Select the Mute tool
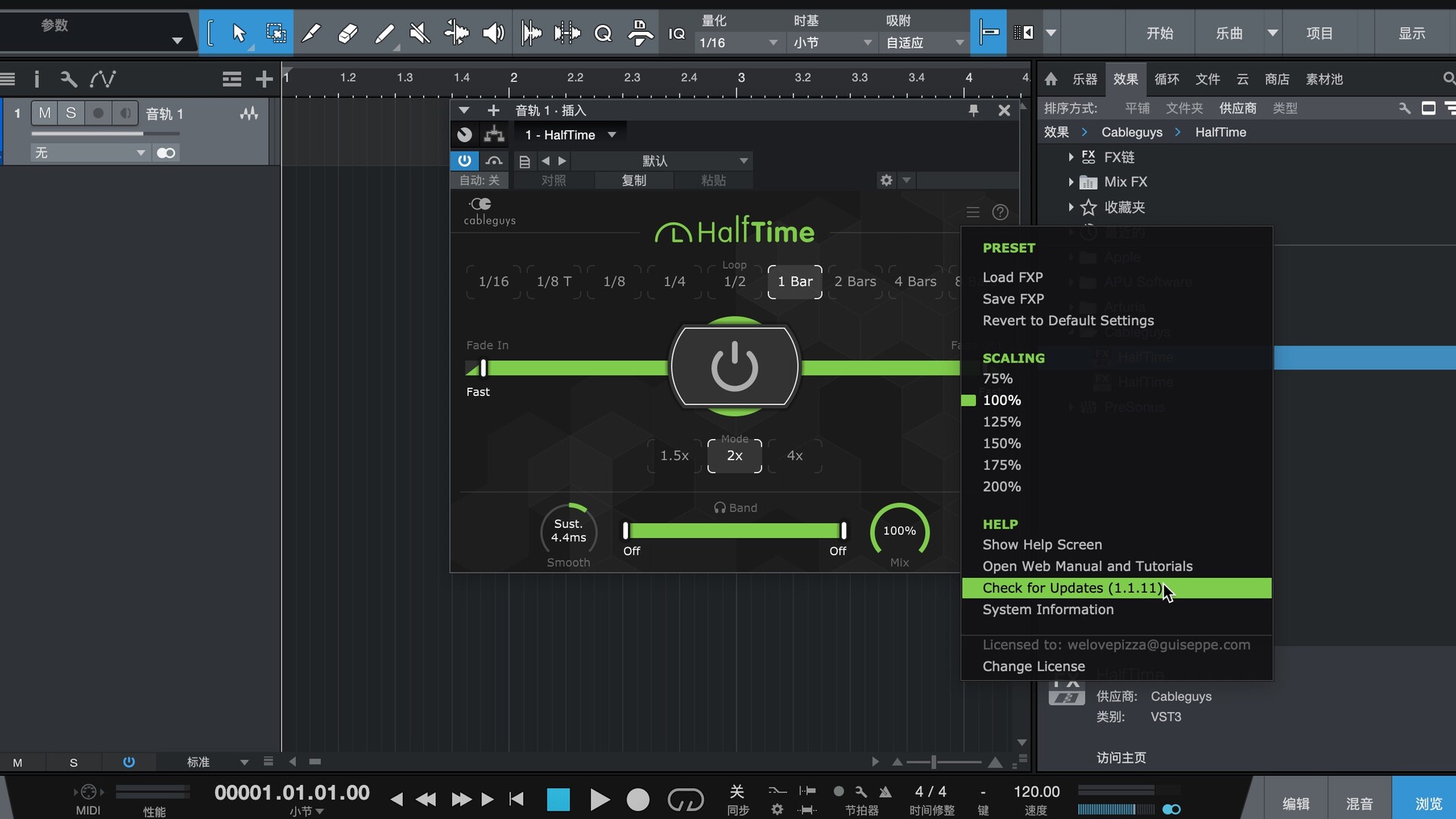The width and height of the screenshot is (1456, 819). [419, 33]
